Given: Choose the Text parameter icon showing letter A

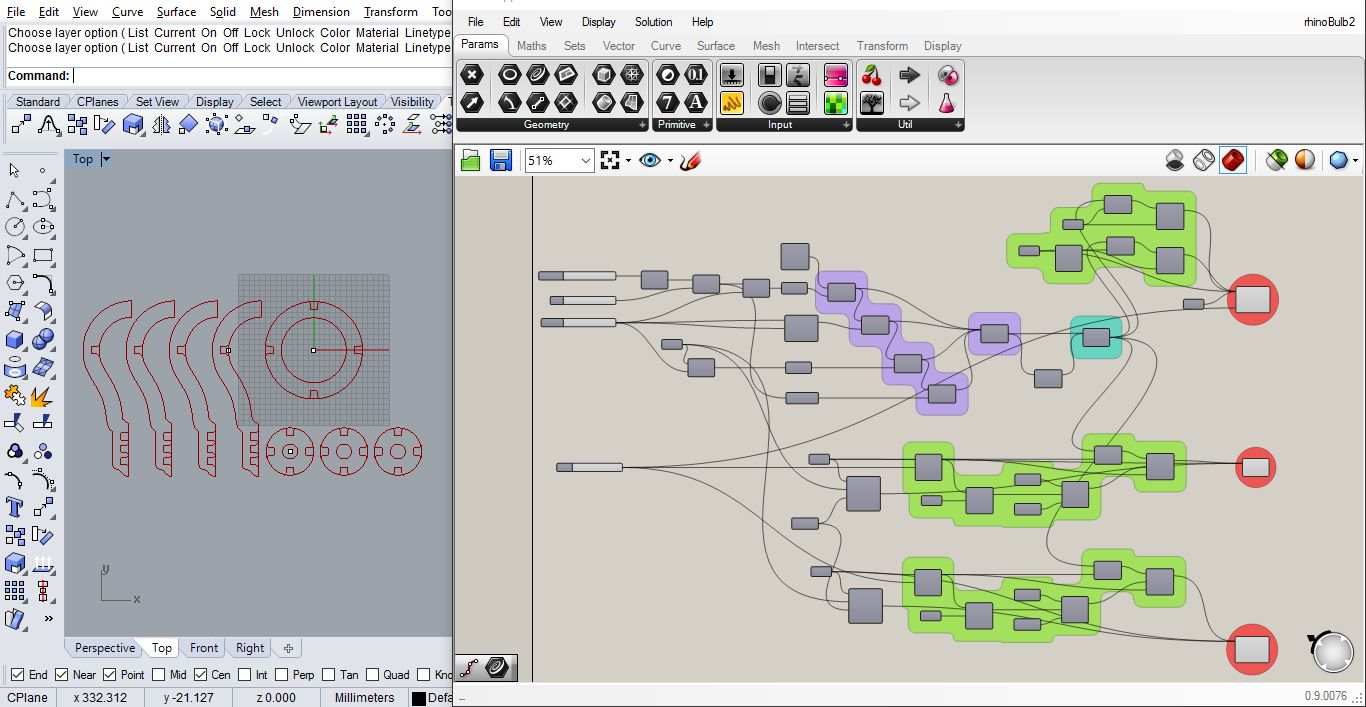Looking at the screenshot, I should 696,102.
